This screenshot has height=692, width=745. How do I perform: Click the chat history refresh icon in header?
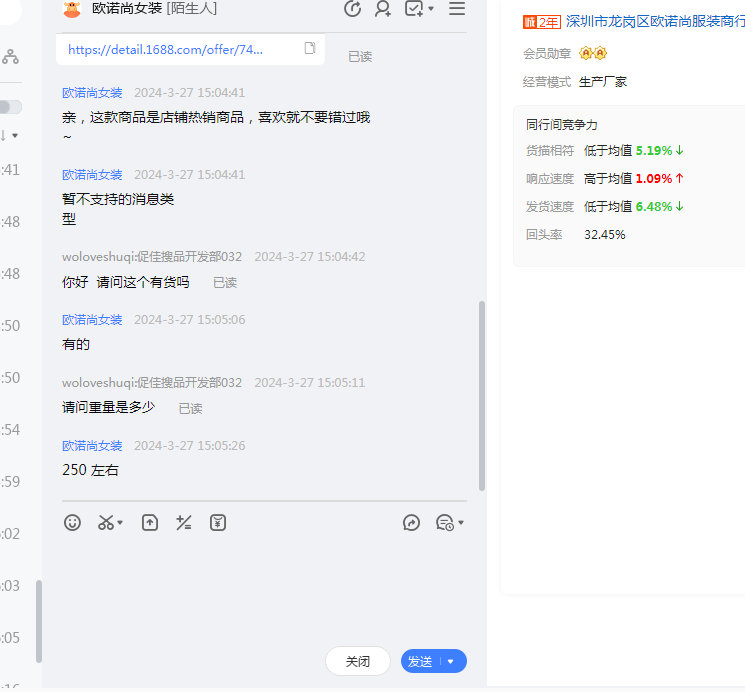coord(352,9)
